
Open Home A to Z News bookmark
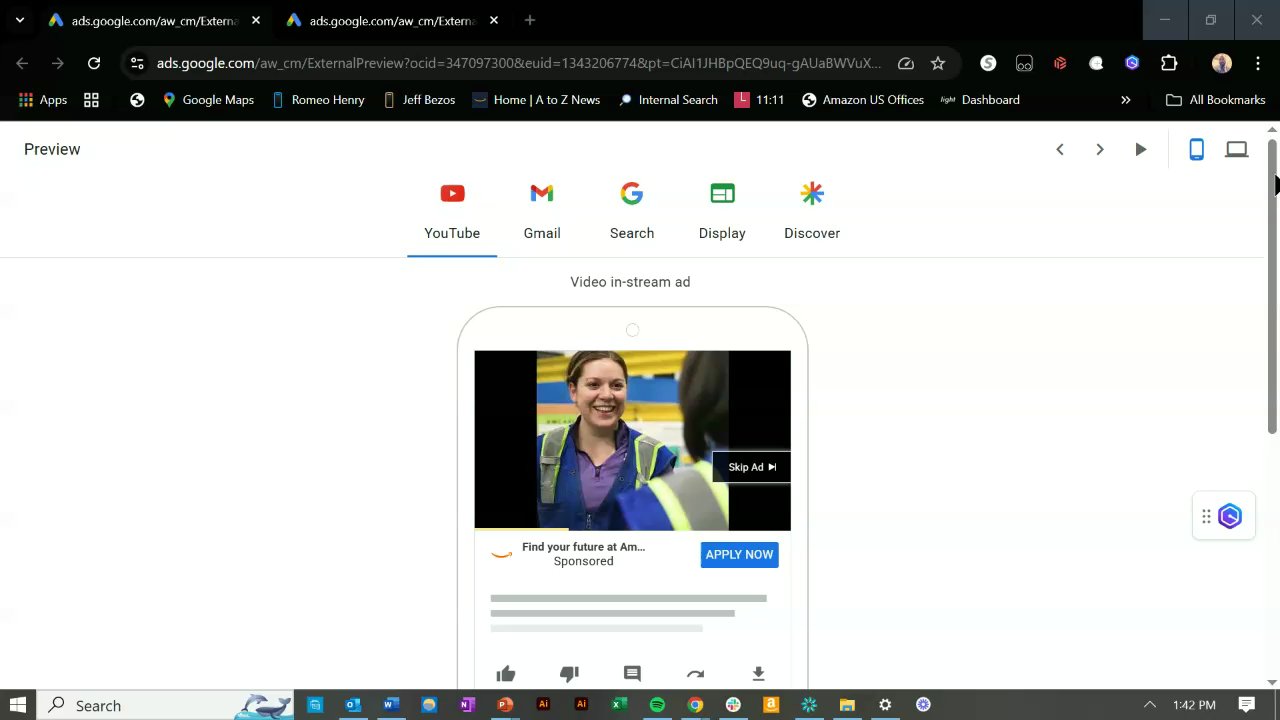pyautogui.click(x=536, y=100)
